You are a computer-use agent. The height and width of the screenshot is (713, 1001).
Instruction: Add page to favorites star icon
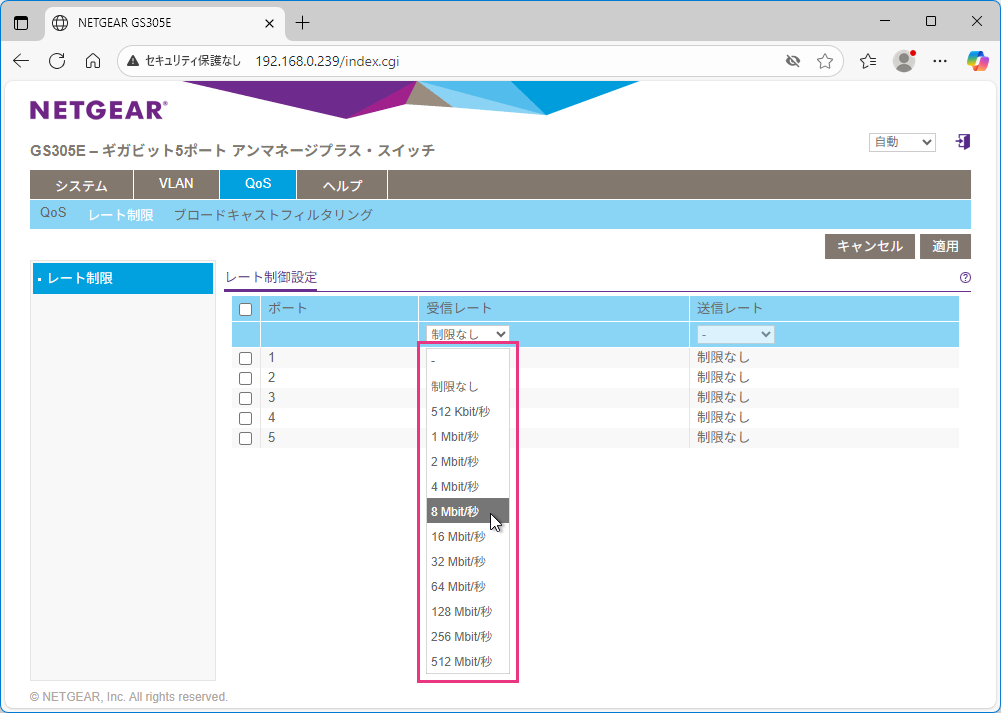pos(825,61)
